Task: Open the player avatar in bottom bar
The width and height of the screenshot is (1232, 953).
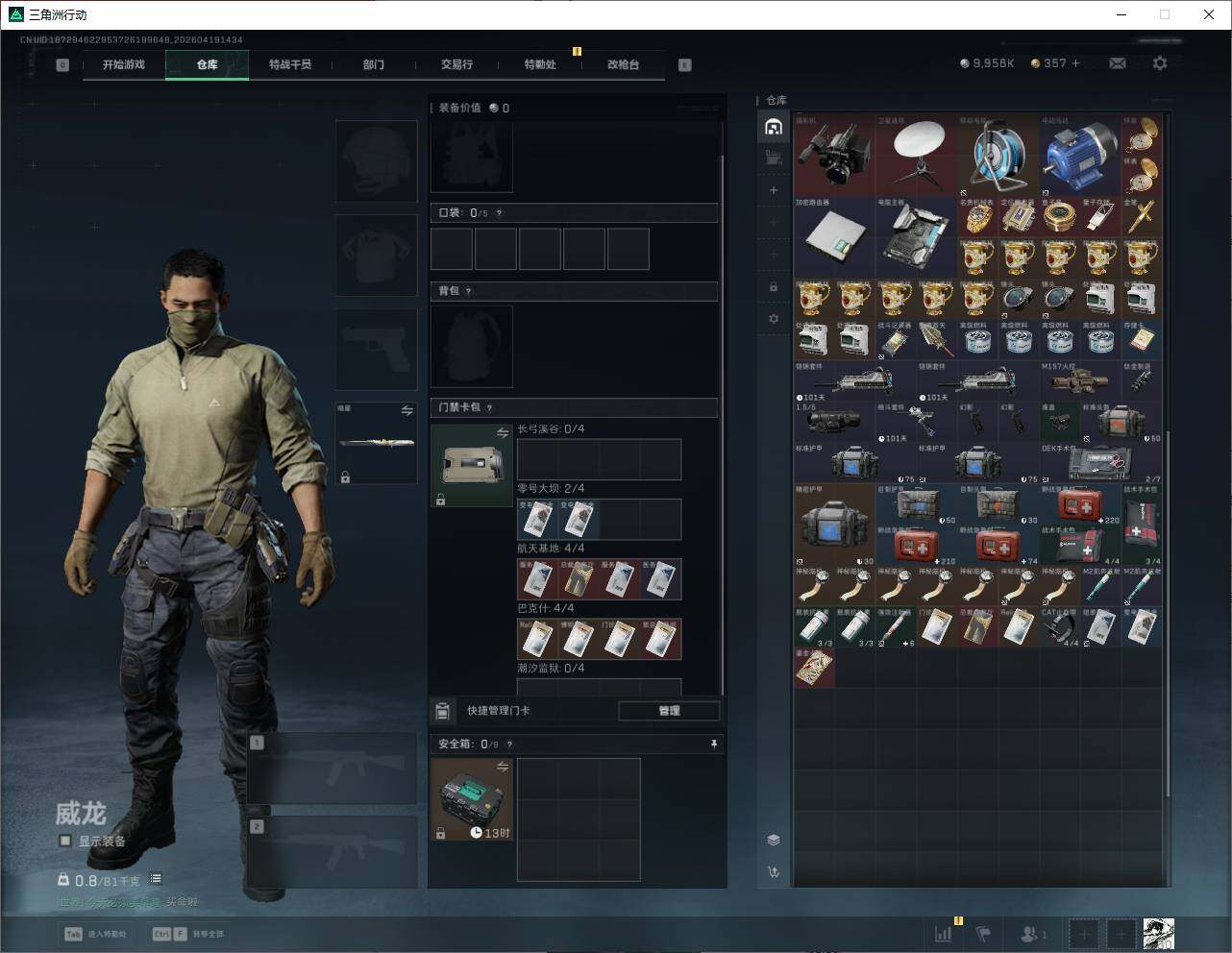Action: [x=1159, y=933]
